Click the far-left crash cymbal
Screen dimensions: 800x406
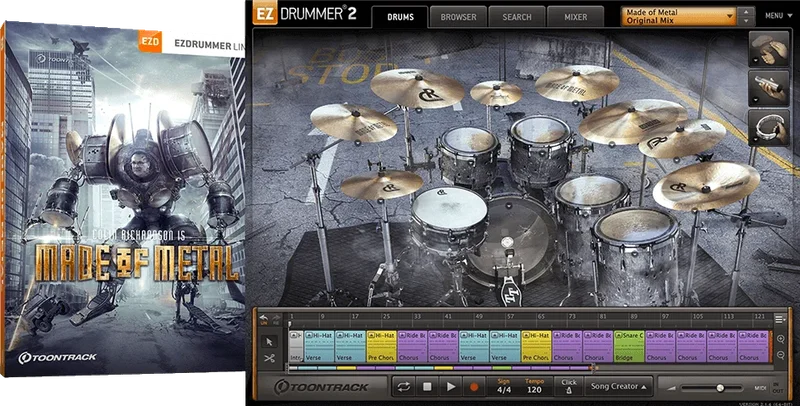click(x=353, y=123)
